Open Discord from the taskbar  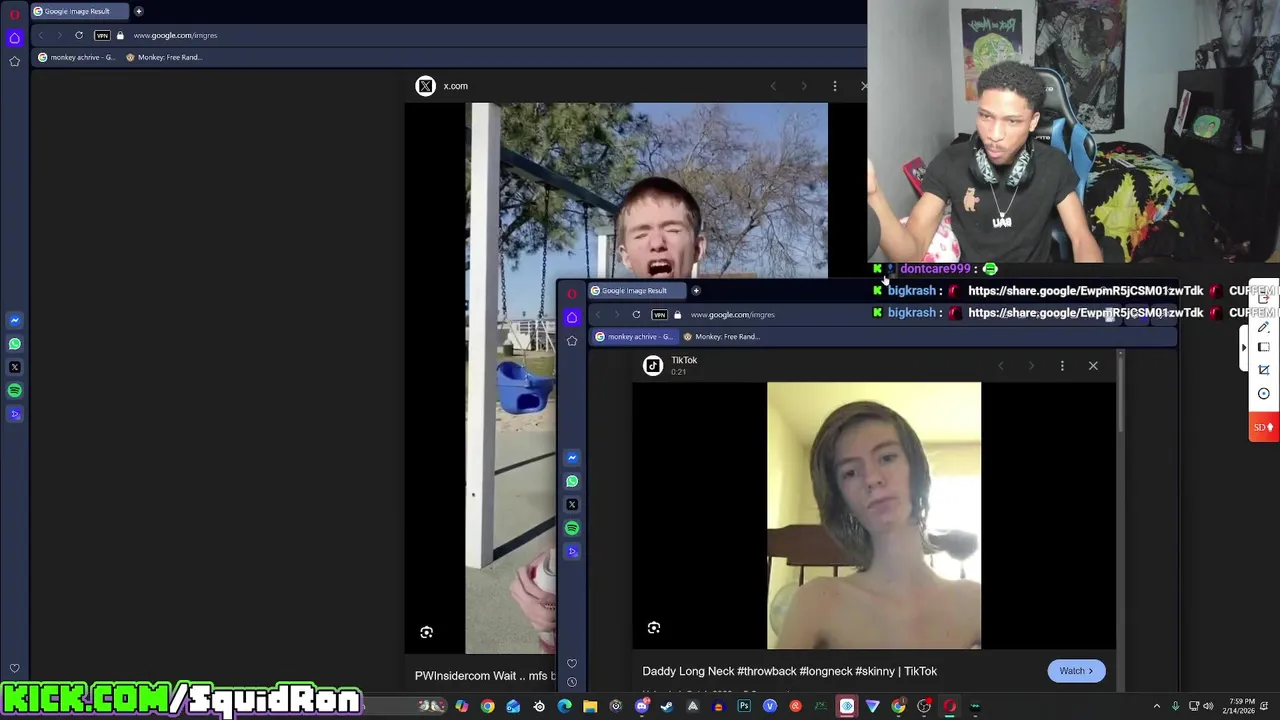pyautogui.click(x=642, y=707)
